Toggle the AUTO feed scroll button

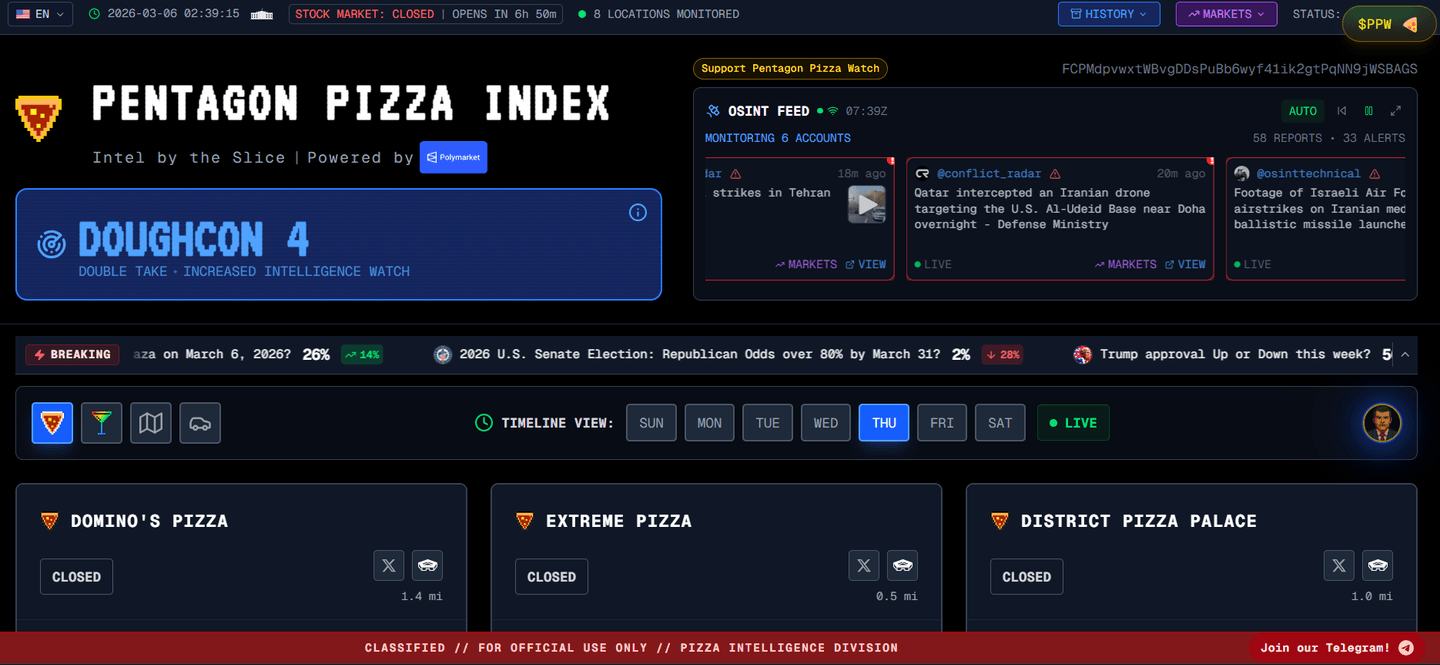point(1303,111)
